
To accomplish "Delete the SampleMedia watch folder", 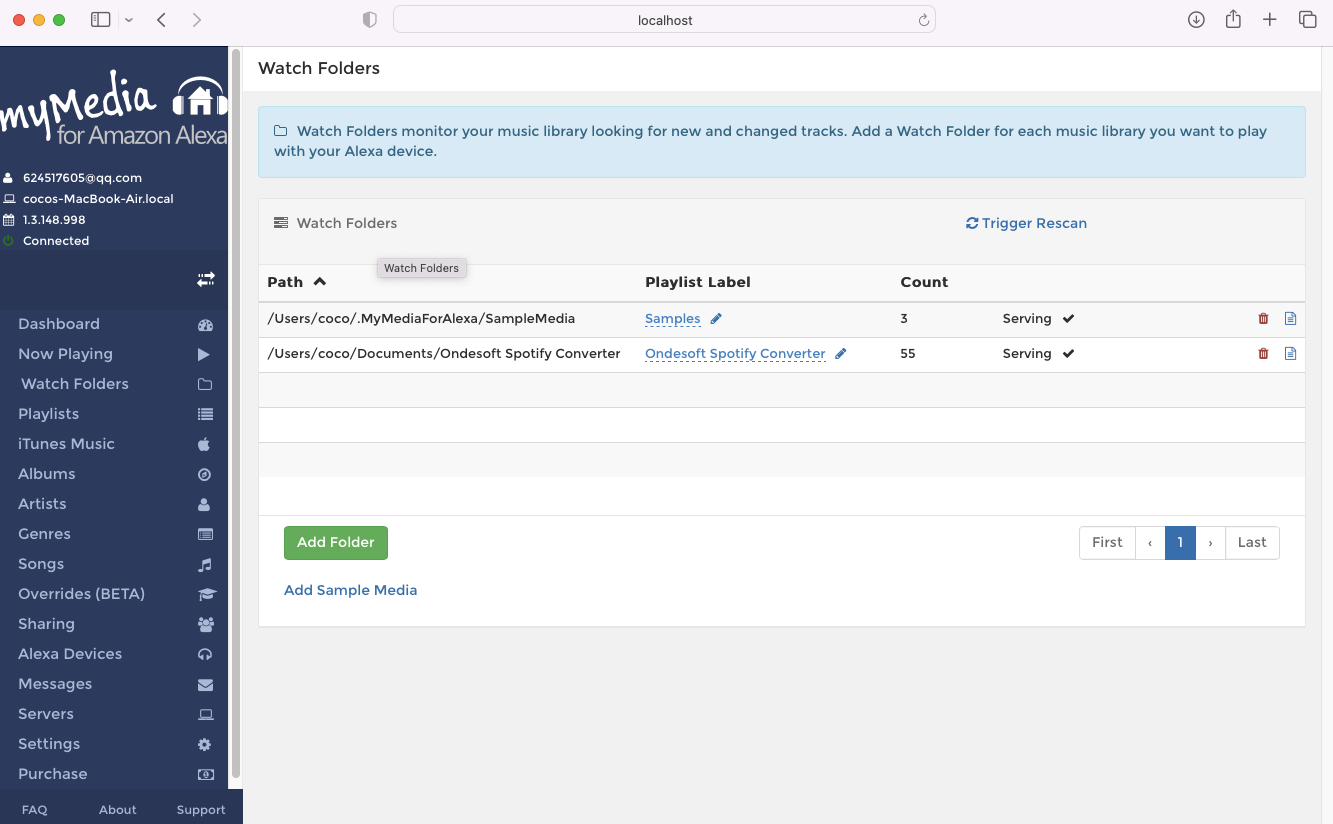I will click(1263, 319).
